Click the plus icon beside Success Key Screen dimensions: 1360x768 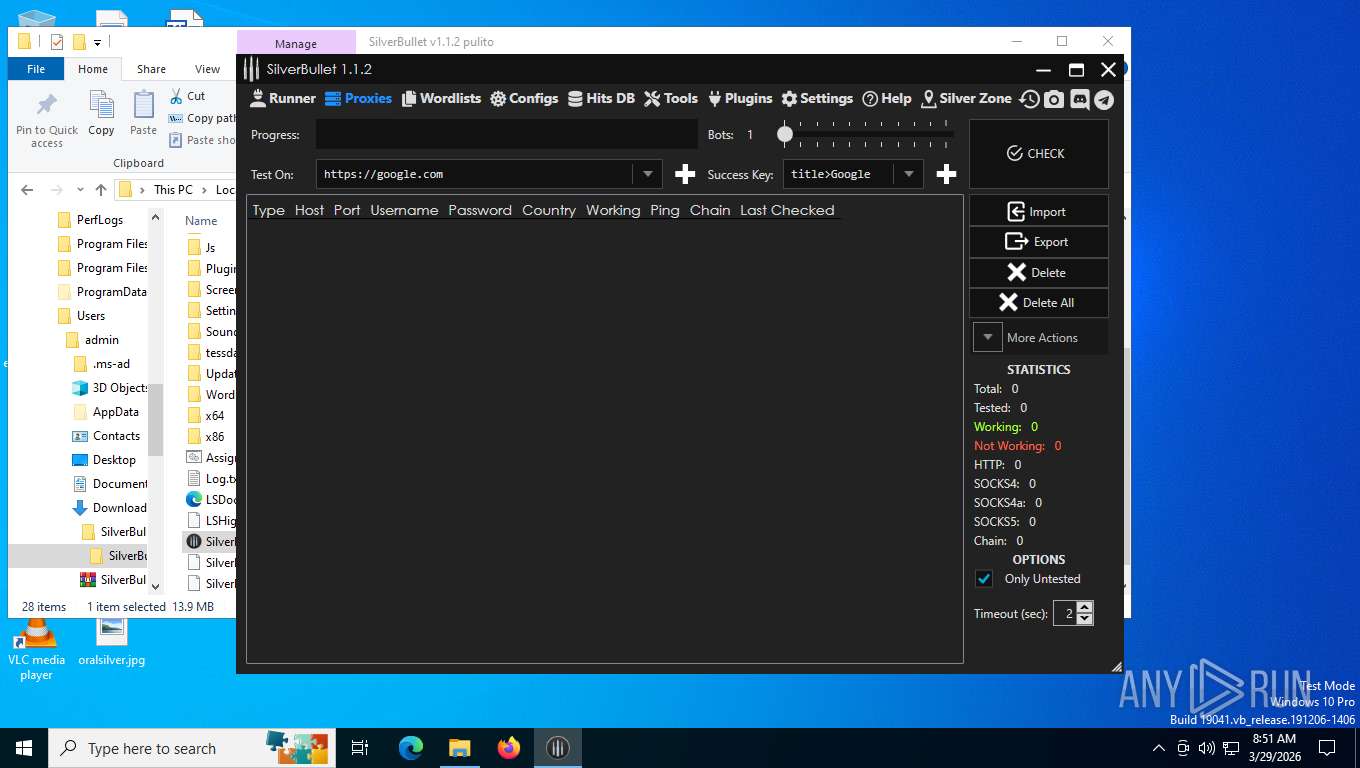(x=946, y=175)
